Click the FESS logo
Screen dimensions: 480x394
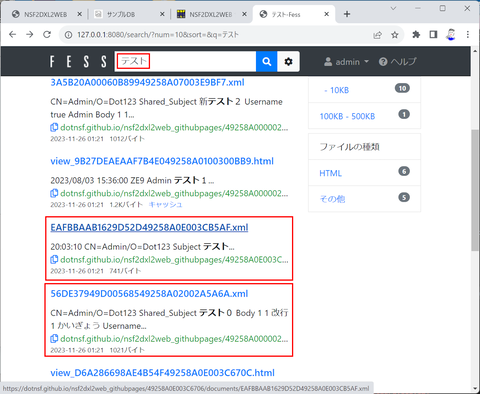(78, 62)
